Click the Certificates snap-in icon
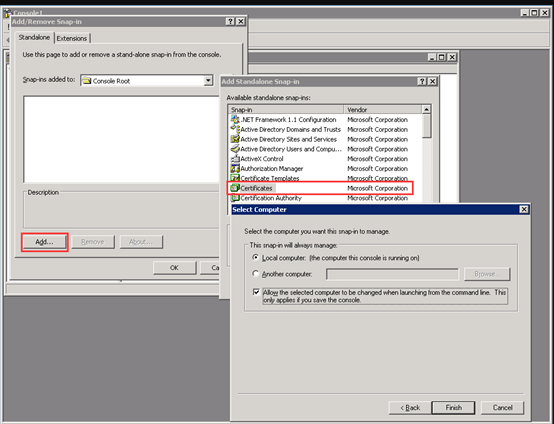 coord(235,188)
